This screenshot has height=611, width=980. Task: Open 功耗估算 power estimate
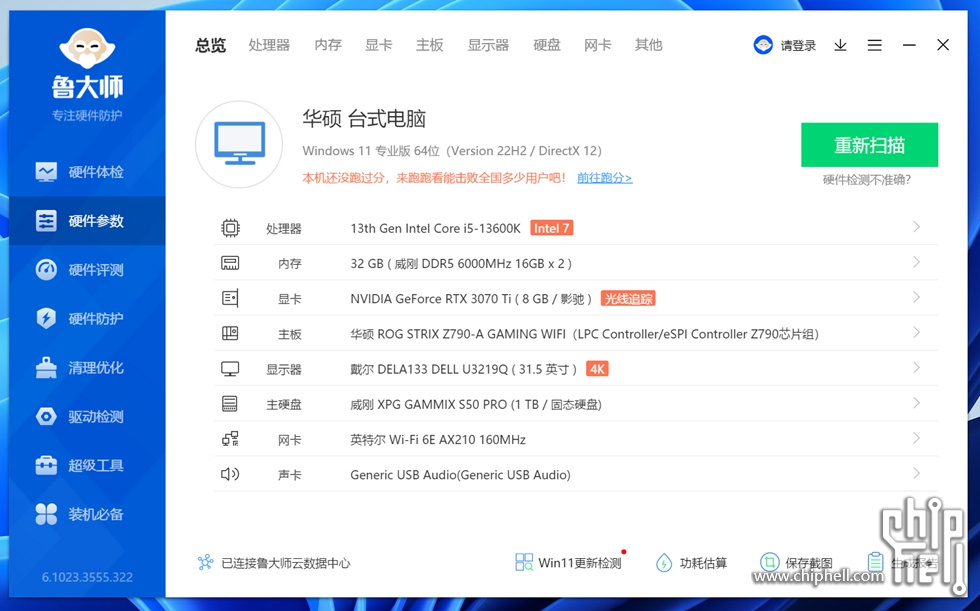point(691,563)
